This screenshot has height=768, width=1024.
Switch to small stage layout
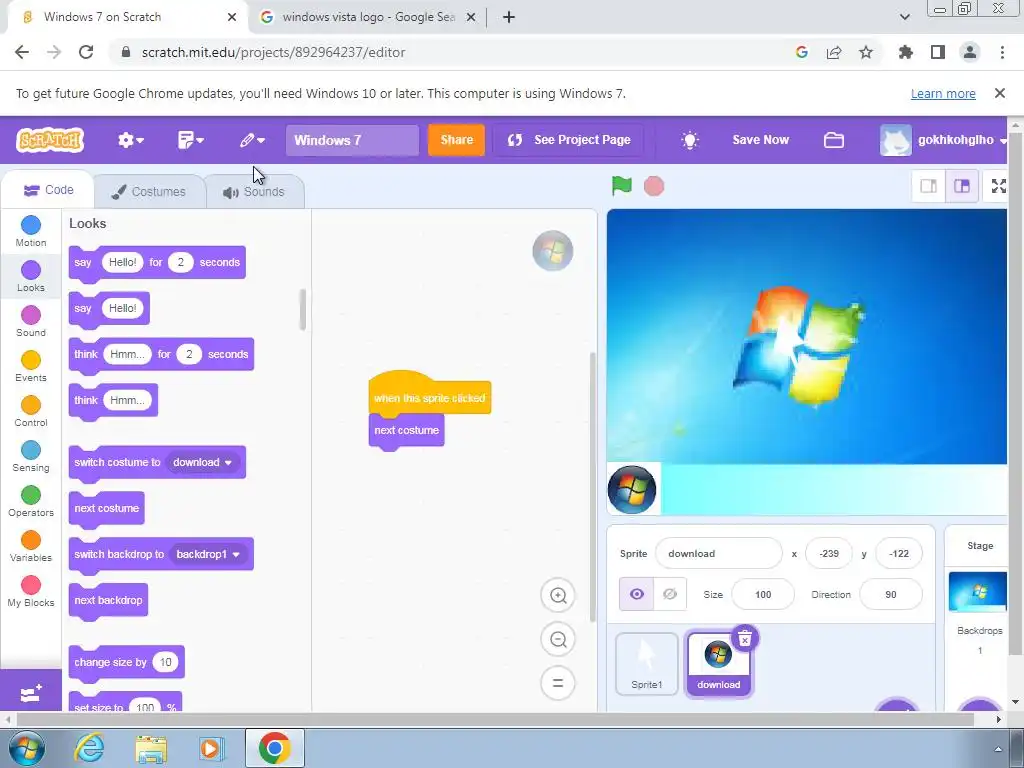click(x=928, y=186)
